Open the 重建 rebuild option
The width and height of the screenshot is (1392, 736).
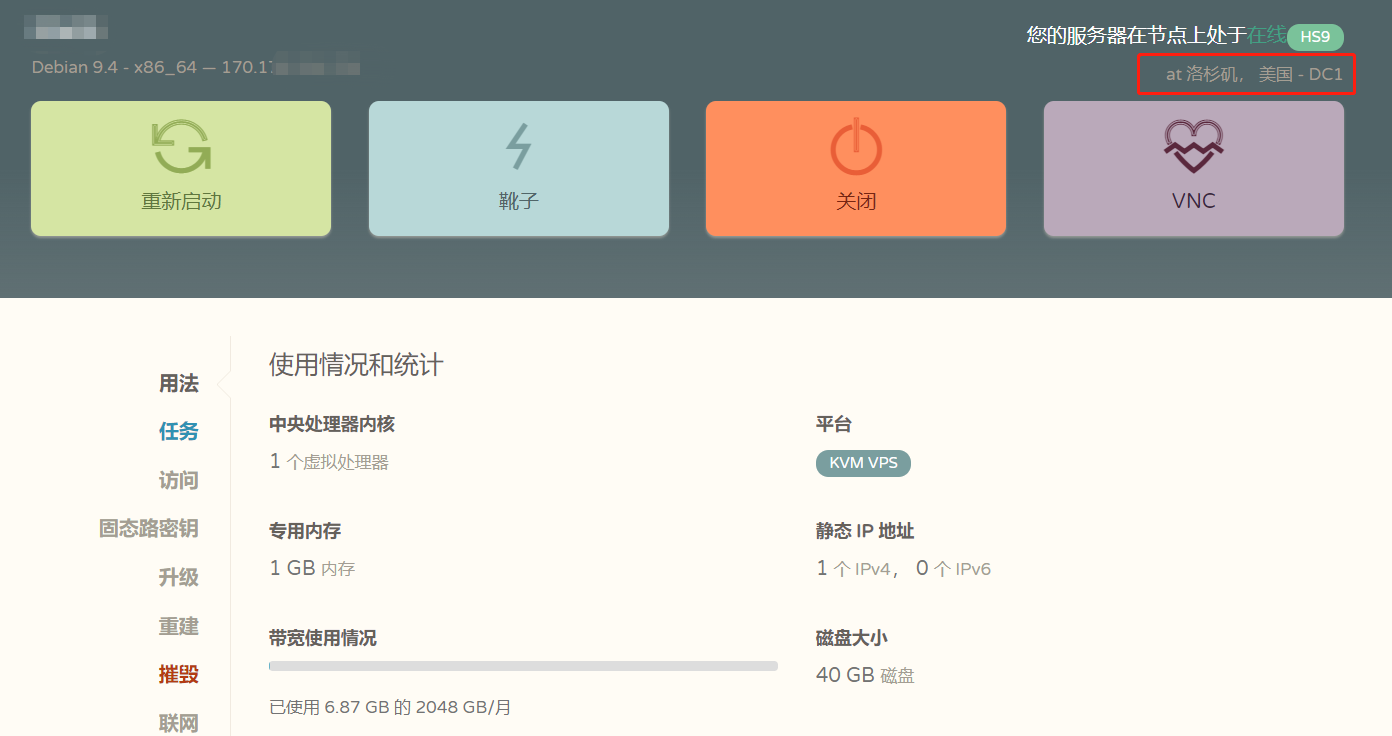(179, 626)
